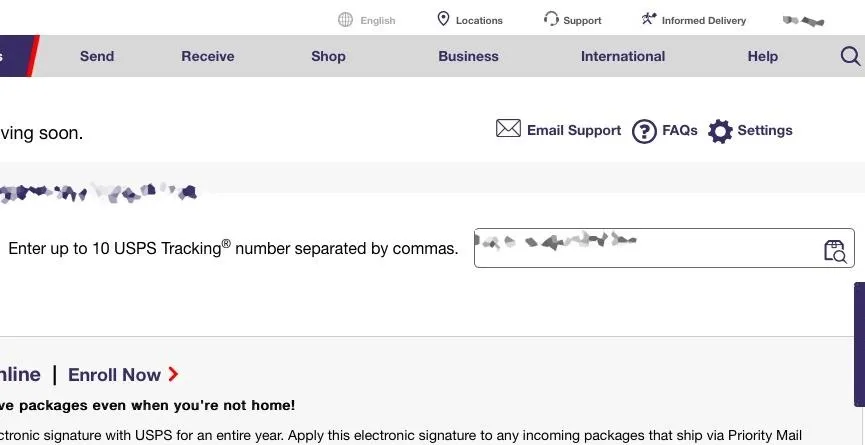Open site search with magnifier icon

(850, 56)
